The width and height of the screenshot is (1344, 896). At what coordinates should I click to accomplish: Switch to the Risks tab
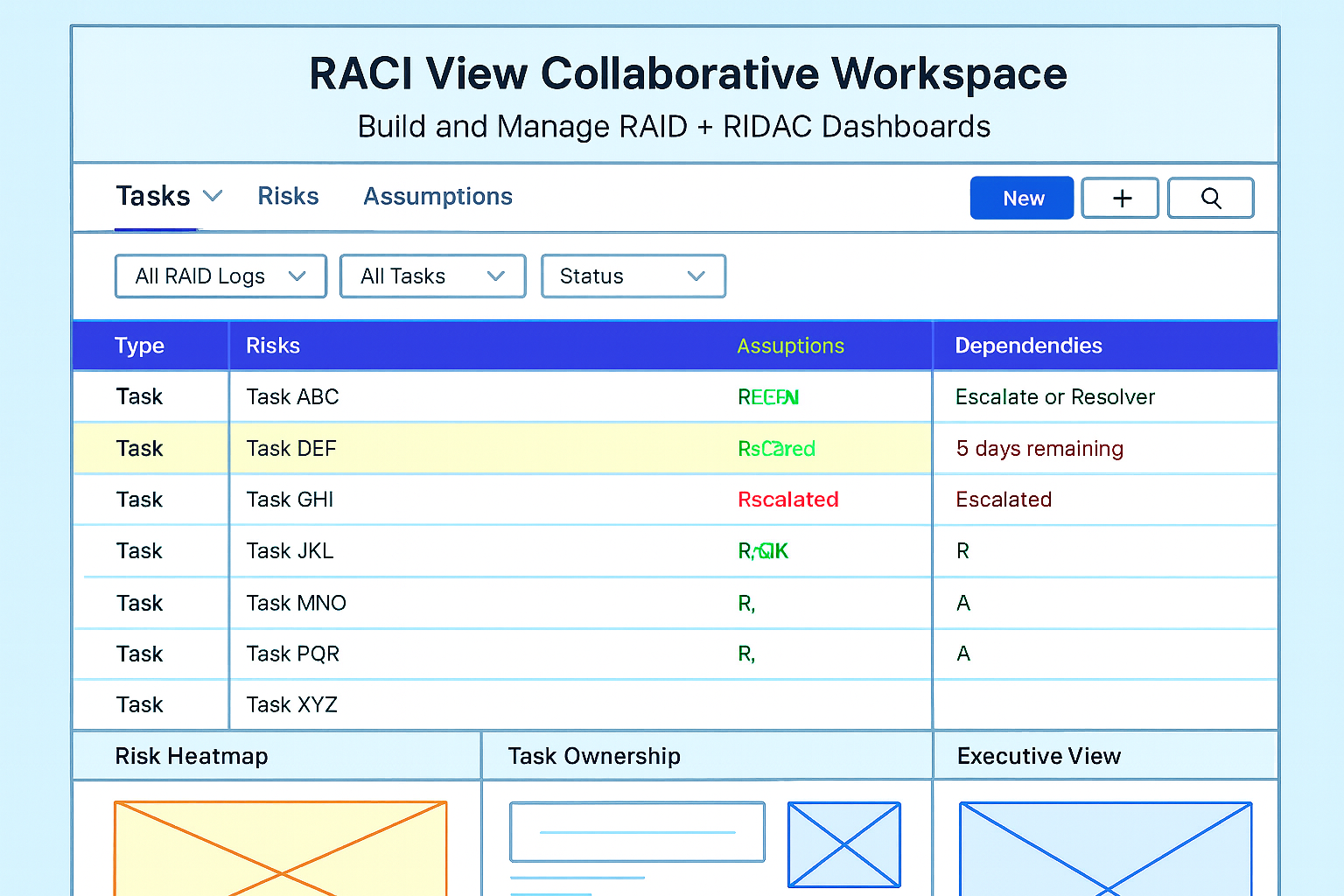[x=288, y=196]
